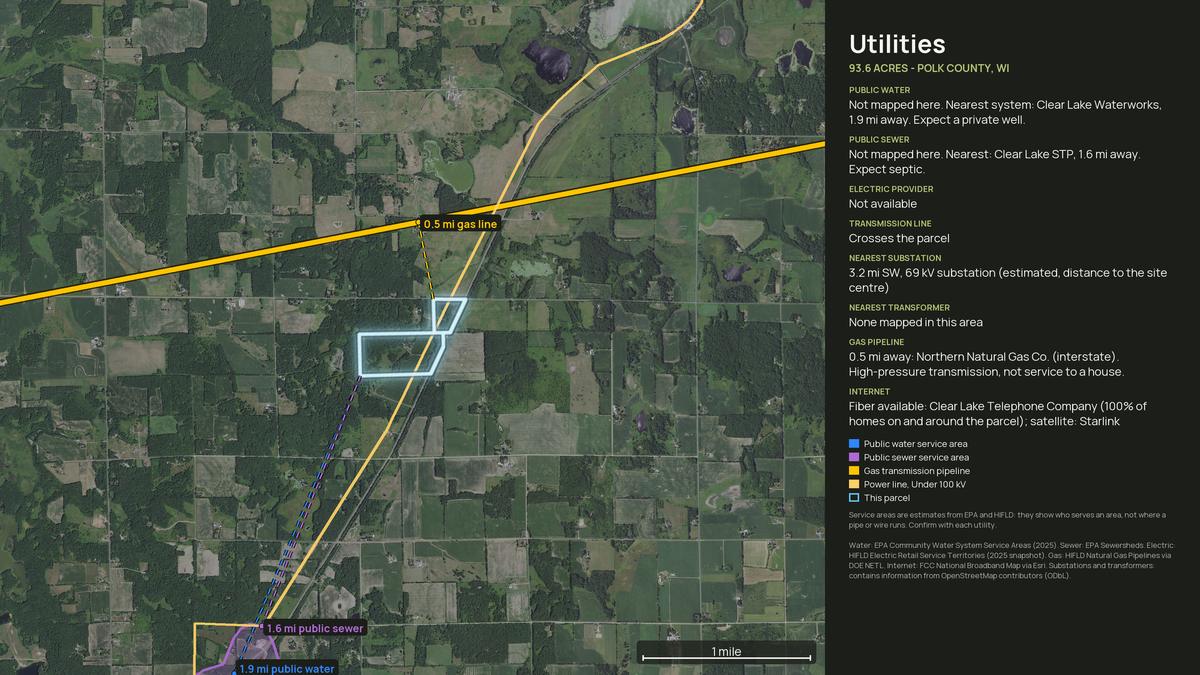Select the Clear Lake Telephone Company fiber text
Image resolution: width=1200 pixels, height=675 pixels.
click(998, 414)
